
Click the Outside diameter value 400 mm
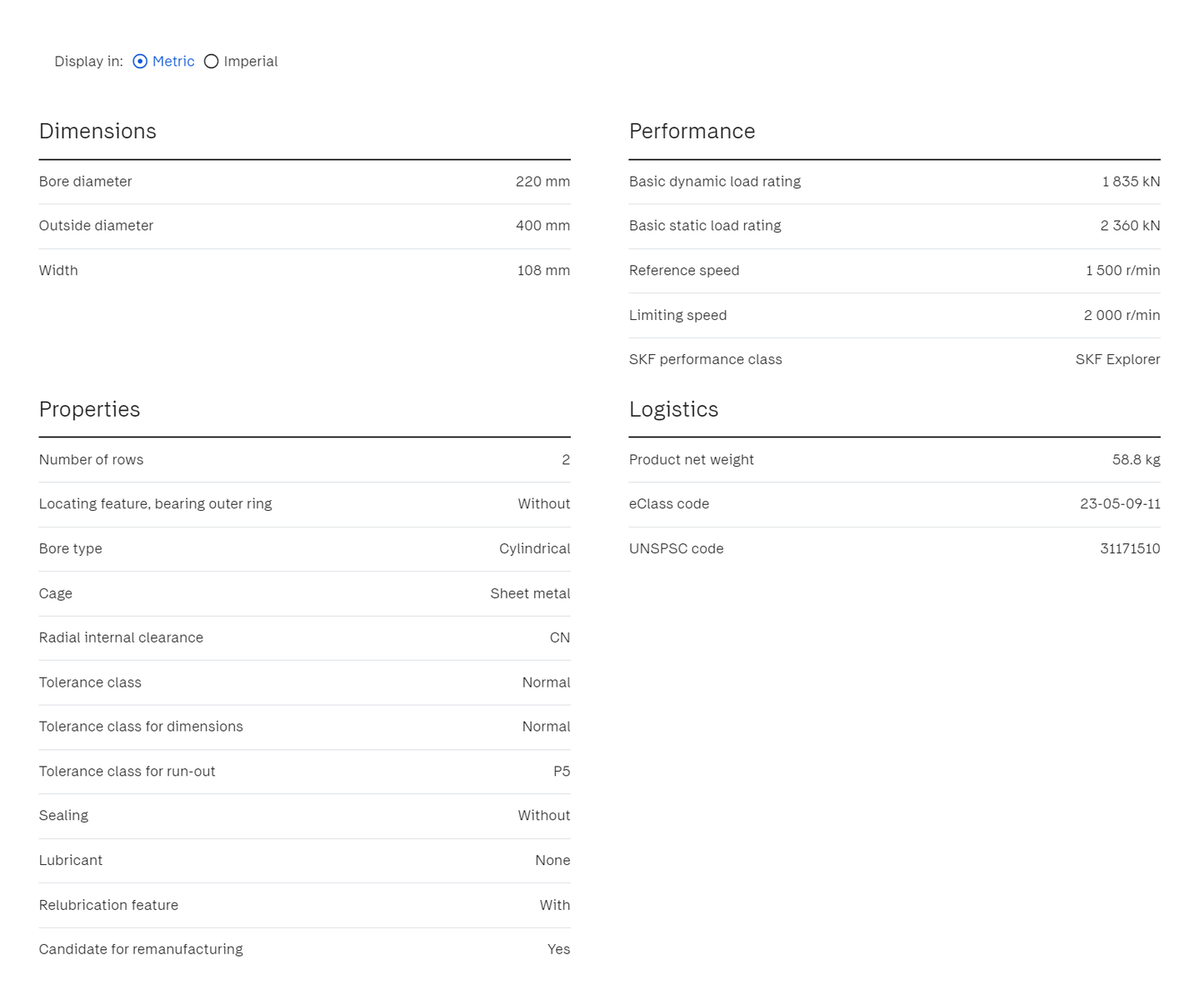click(542, 226)
